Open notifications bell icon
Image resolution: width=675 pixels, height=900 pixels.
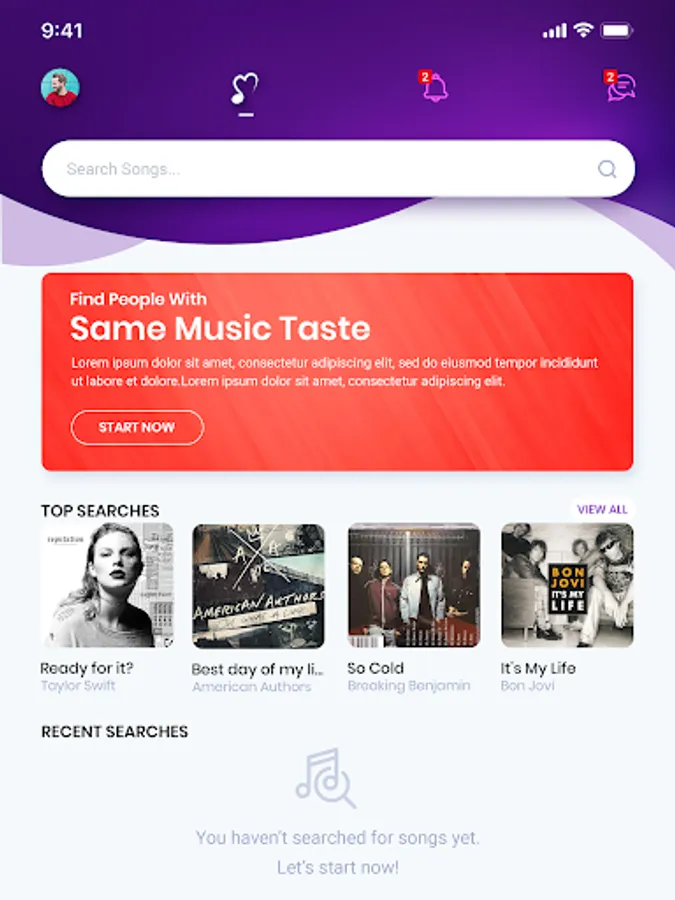[x=433, y=87]
